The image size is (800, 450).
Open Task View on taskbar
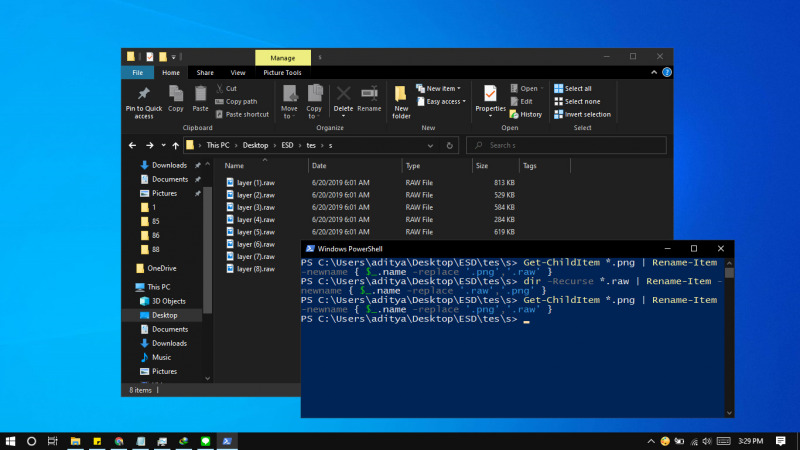53,441
